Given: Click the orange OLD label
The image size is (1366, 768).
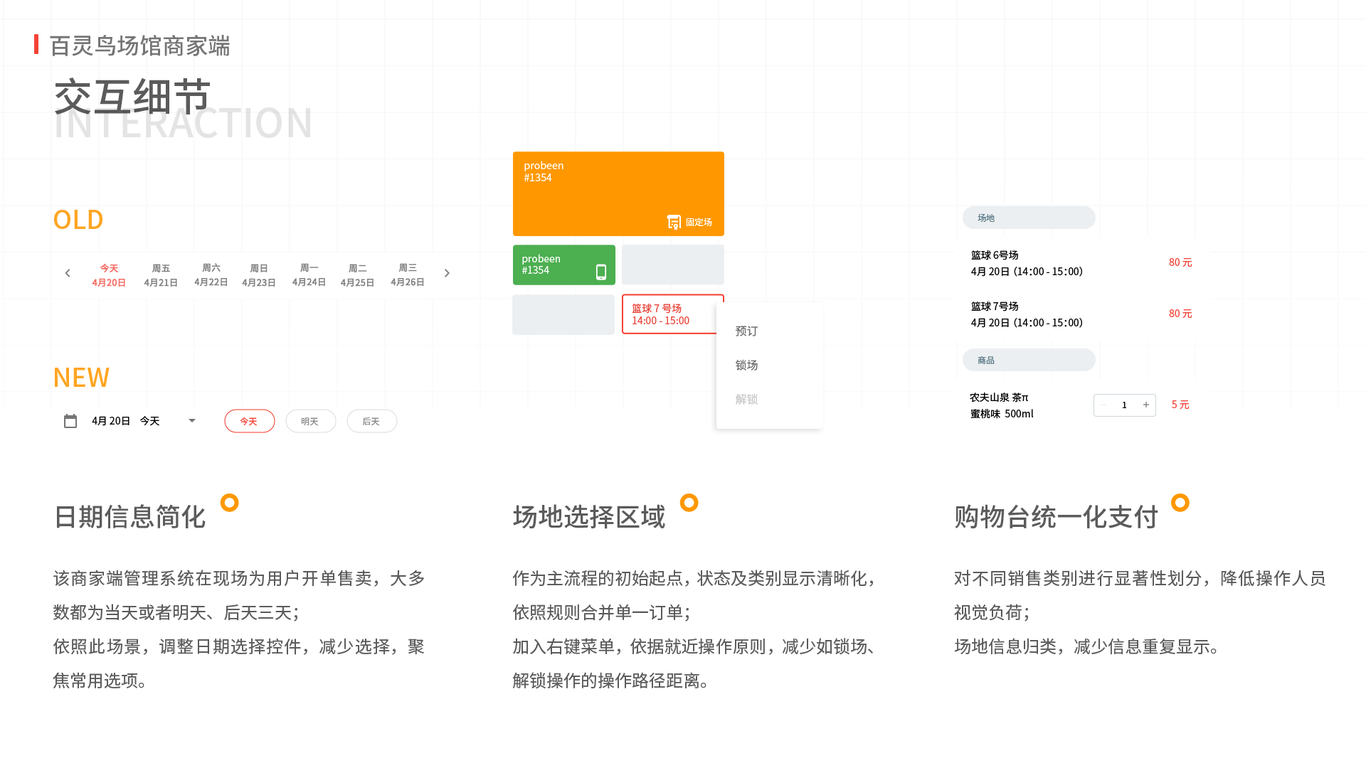Looking at the screenshot, I should click(78, 220).
